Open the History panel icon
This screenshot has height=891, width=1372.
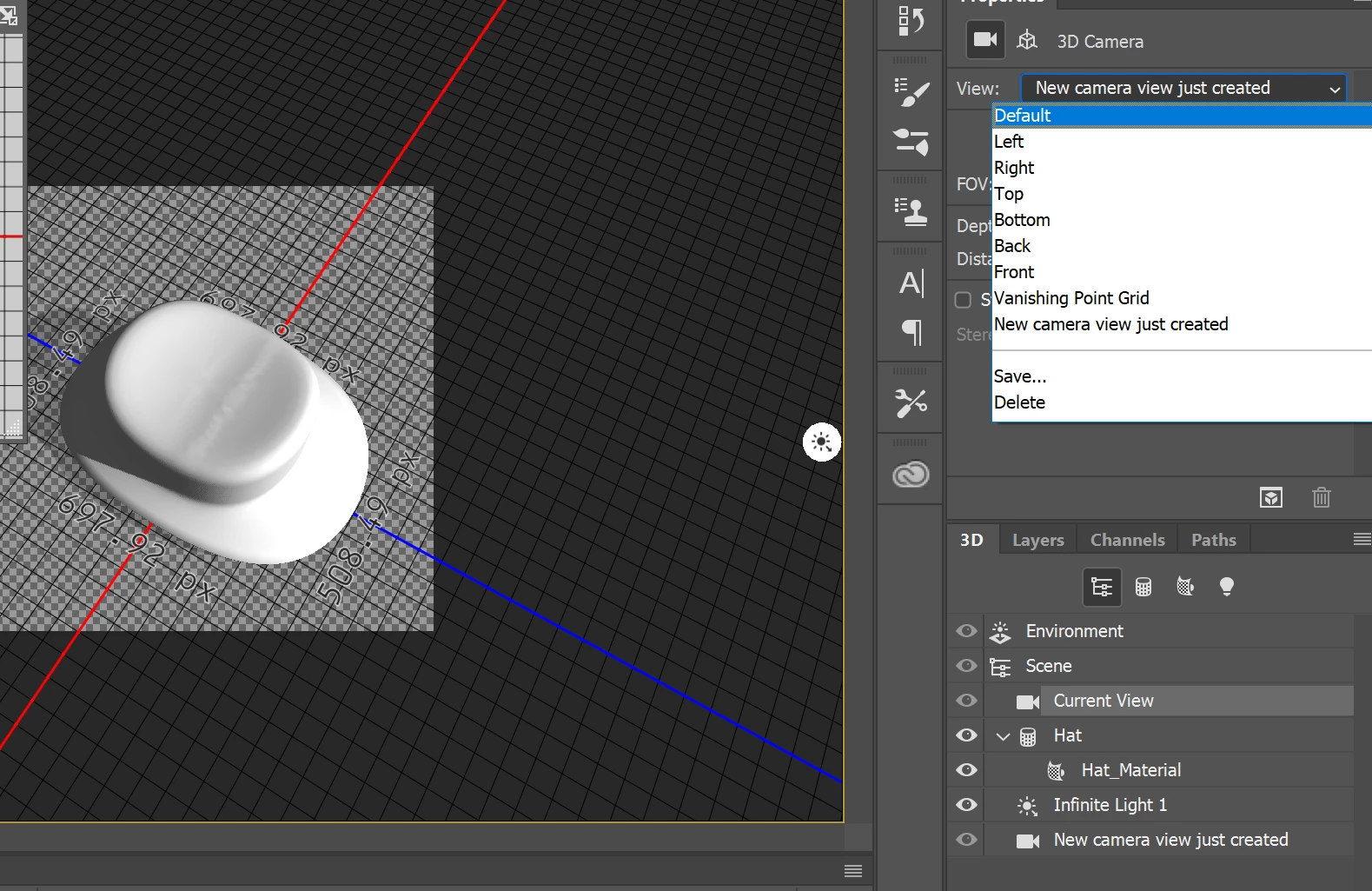pos(911,21)
